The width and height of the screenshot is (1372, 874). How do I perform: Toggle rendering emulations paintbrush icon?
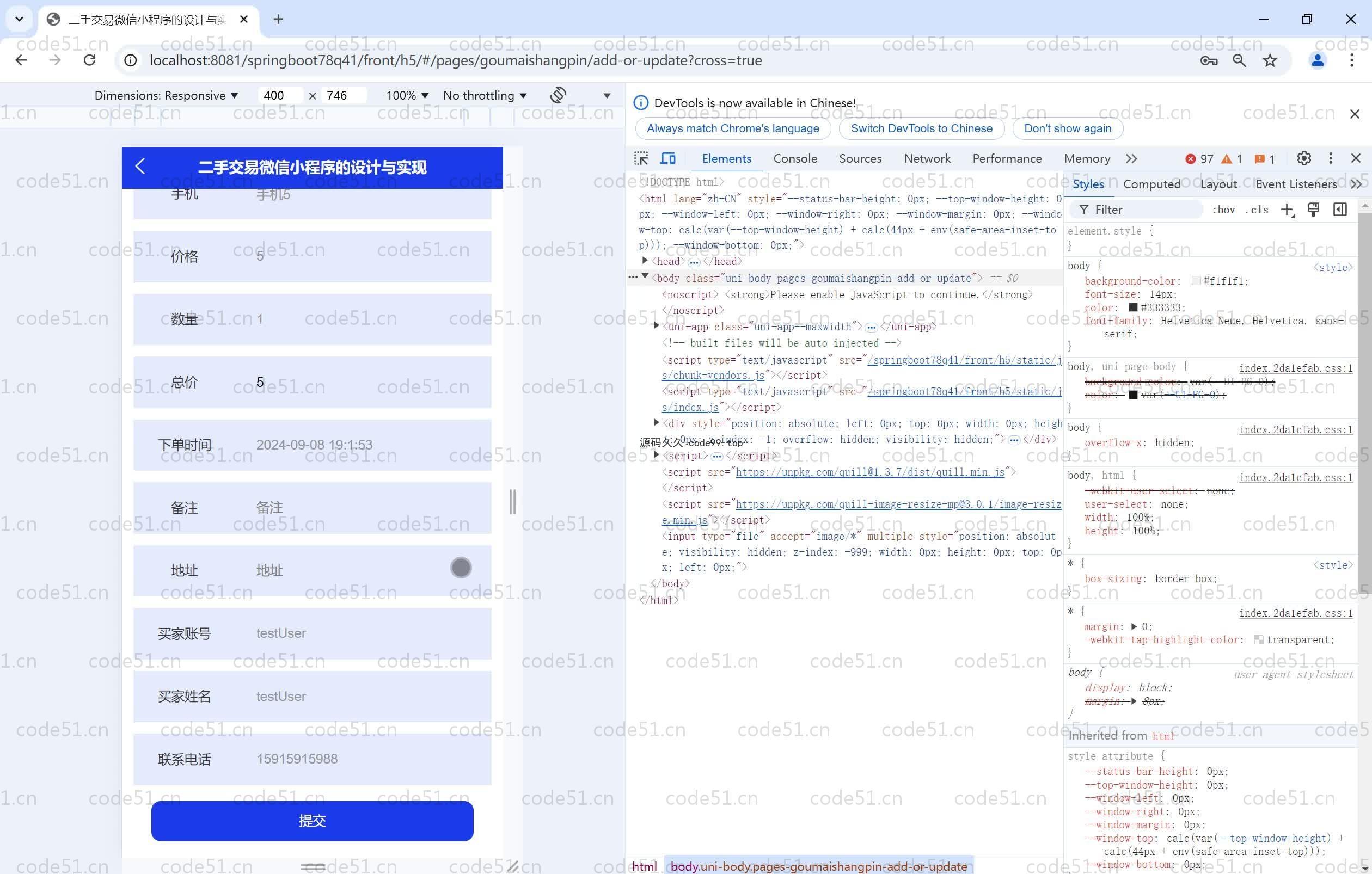pos(1313,210)
